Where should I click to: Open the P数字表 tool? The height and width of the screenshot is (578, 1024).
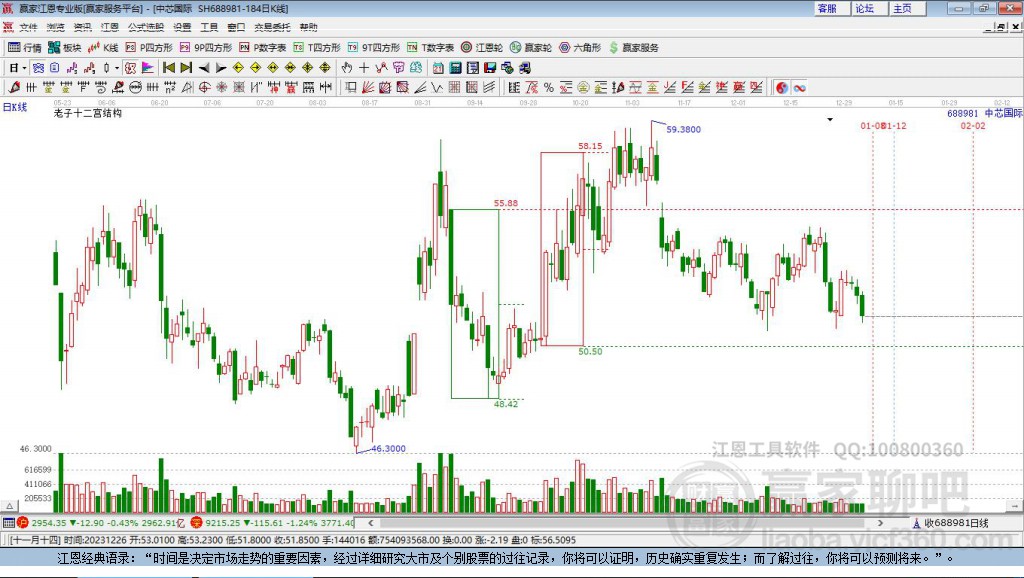[x=263, y=48]
